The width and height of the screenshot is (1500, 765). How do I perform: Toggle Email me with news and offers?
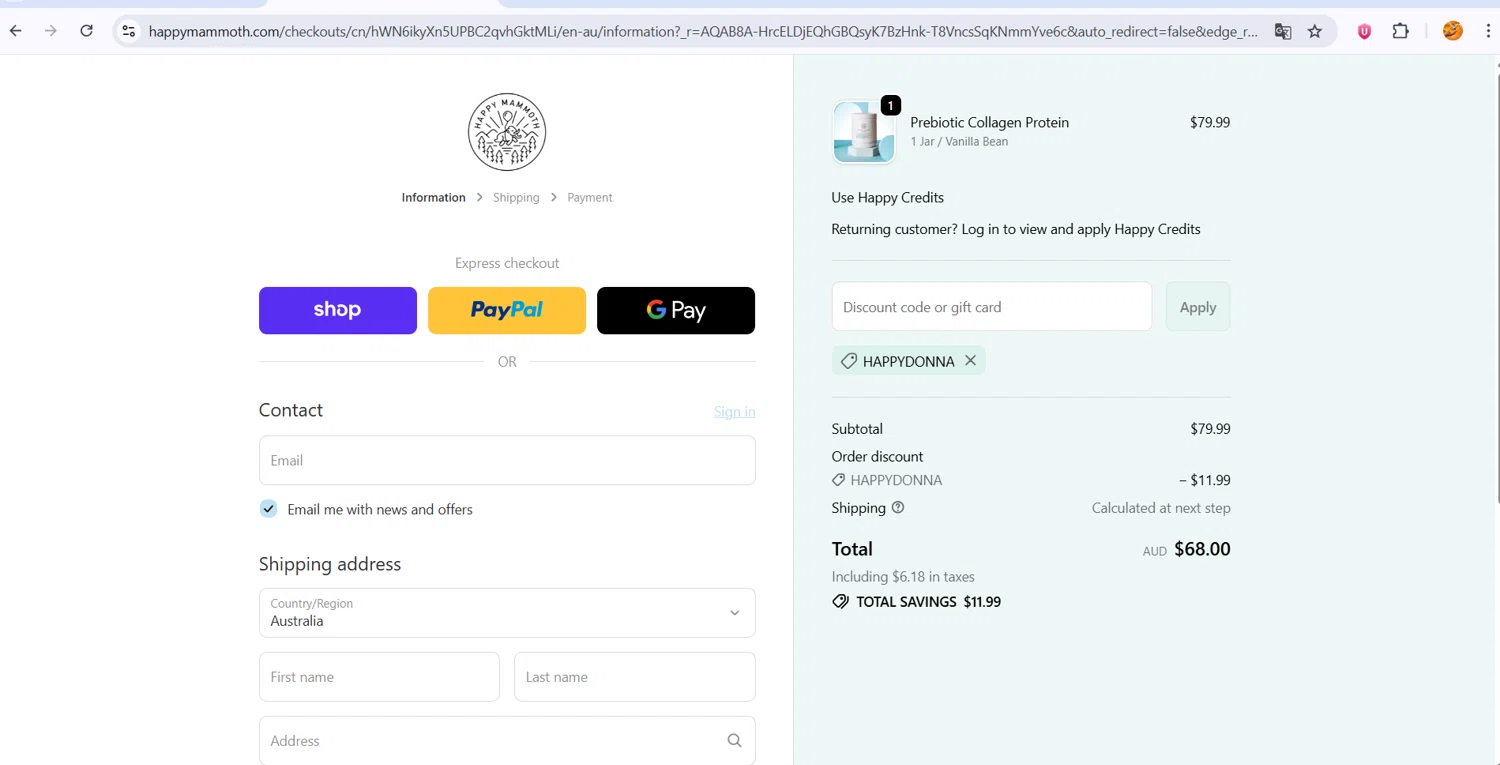tap(269, 509)
